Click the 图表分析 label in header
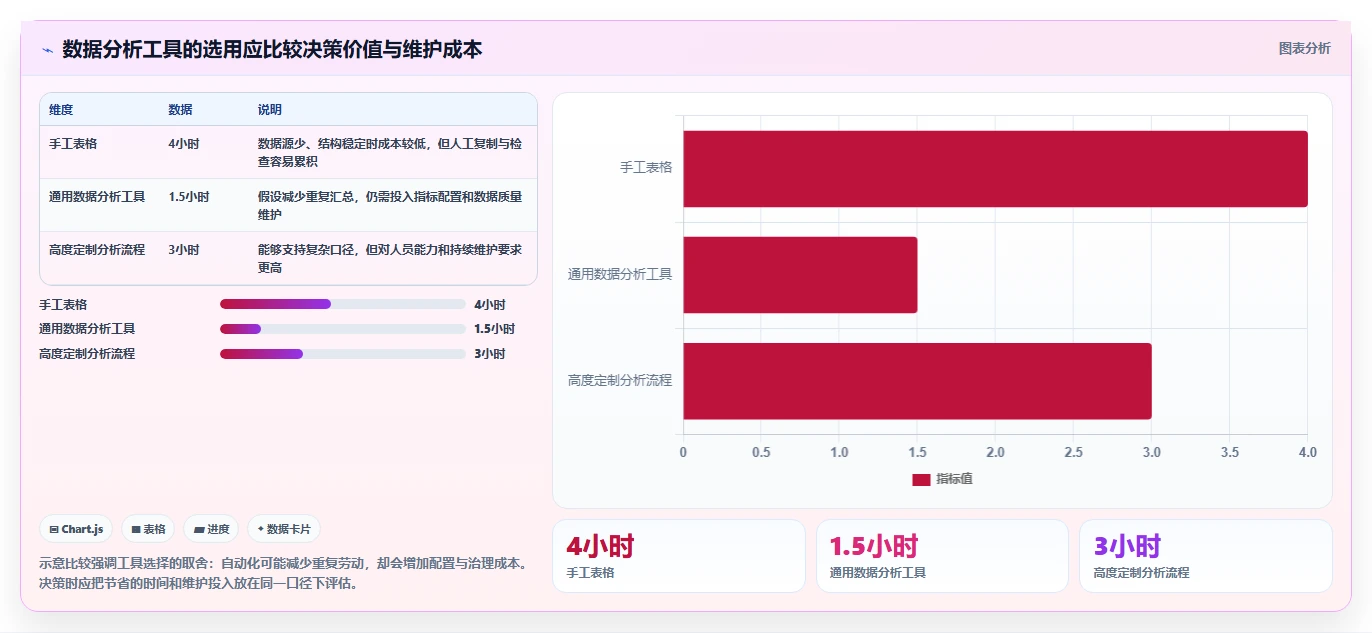The height and width of the screenshot is (633, 1372). (x=1304, y=48)
